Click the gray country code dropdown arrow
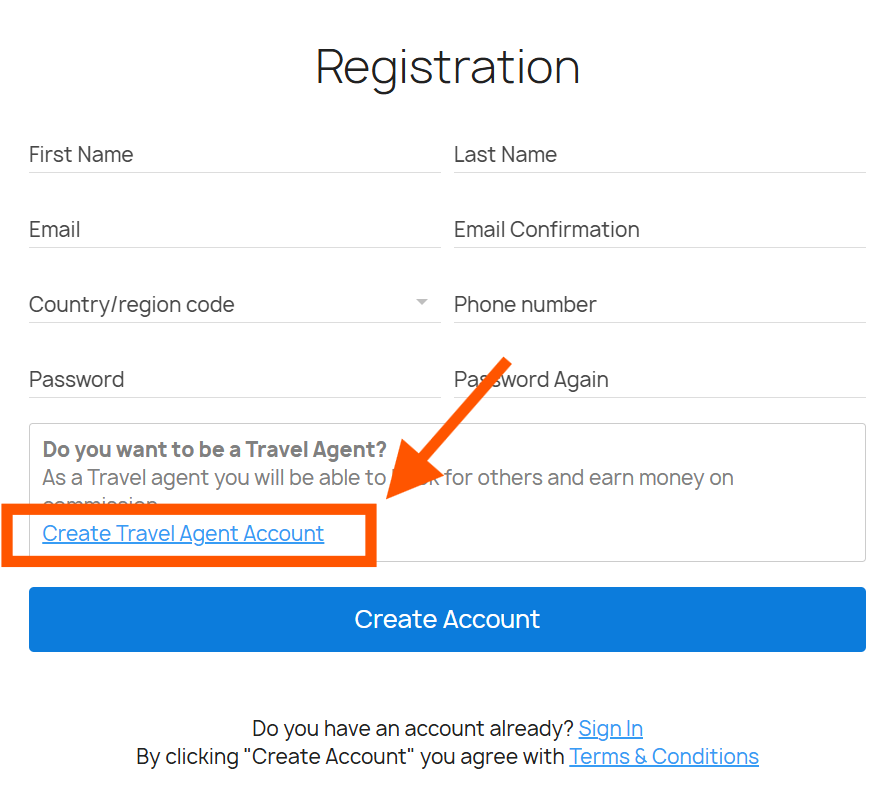This screenshot has width=889, height=785. tap(422, 302)
